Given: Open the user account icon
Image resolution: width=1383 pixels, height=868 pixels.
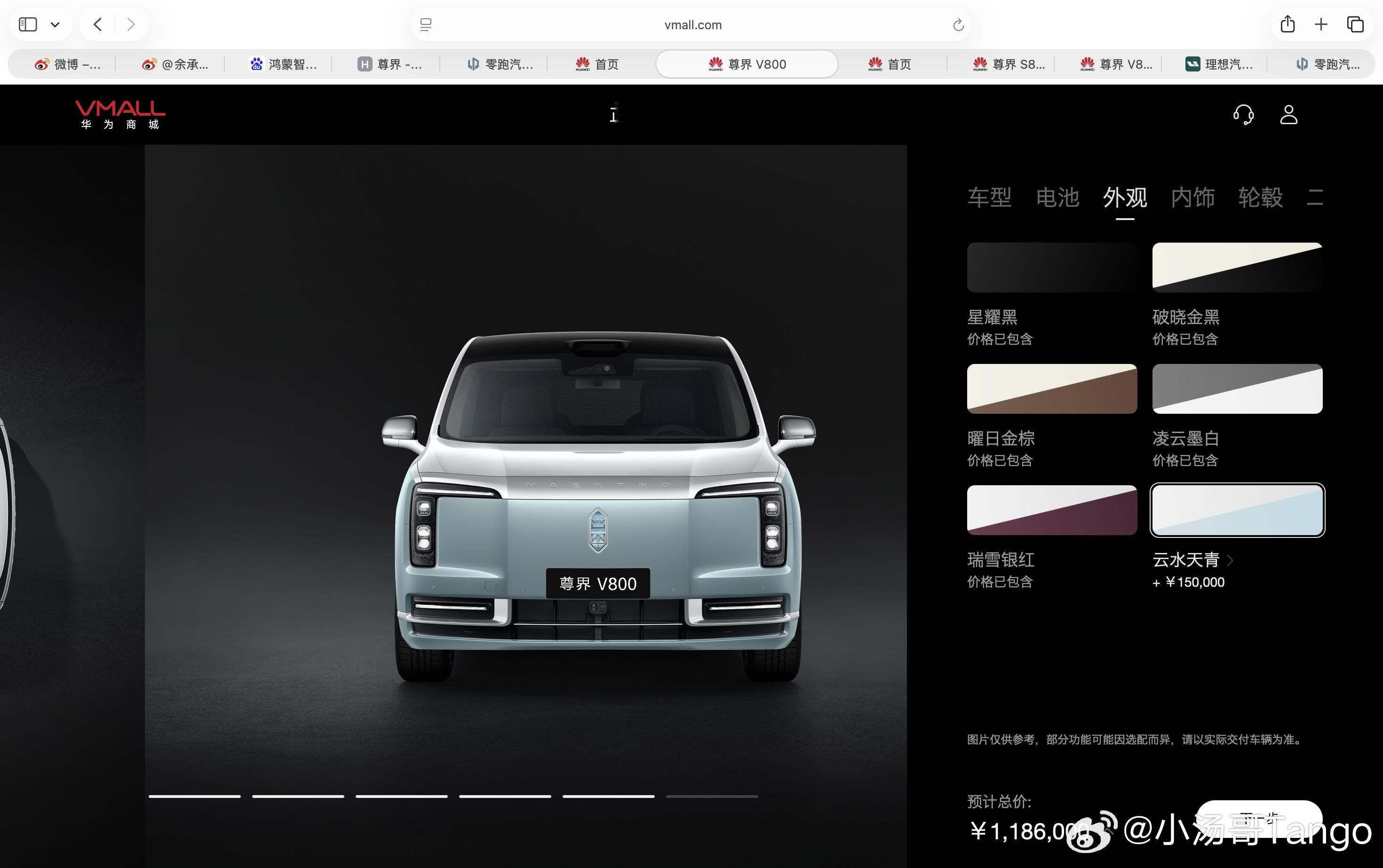Looking at the screenshot, I should click(x=1289, y=114).
